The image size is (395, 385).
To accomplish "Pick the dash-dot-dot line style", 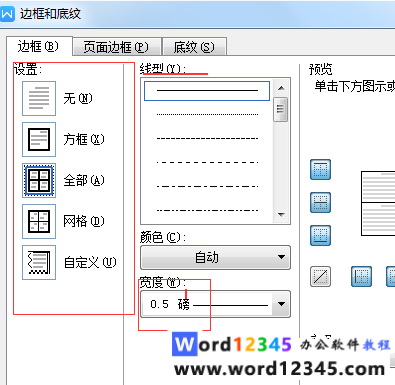I will (207, 210).
